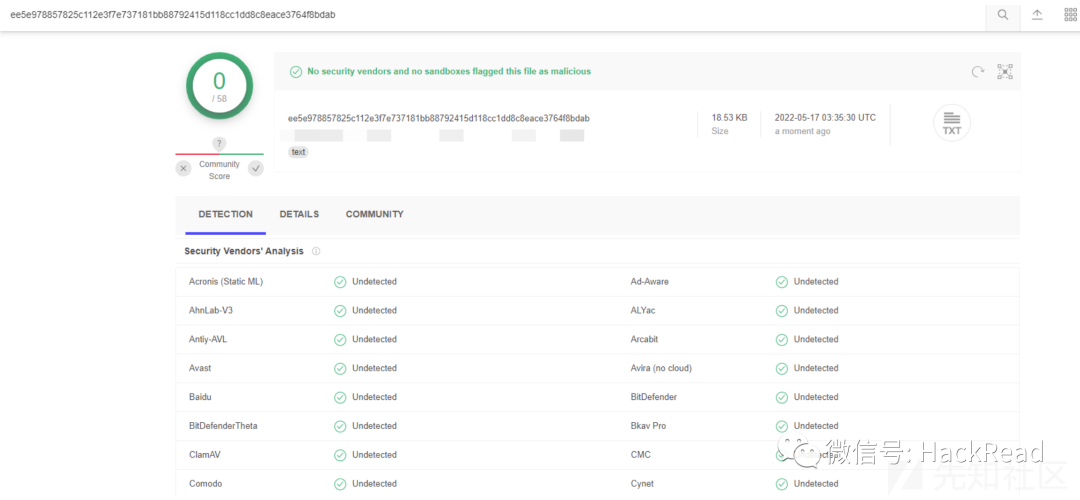Click the reanalyze refresh icon
The height and width of the screenshot is (500, 1080).
point(977,72)
